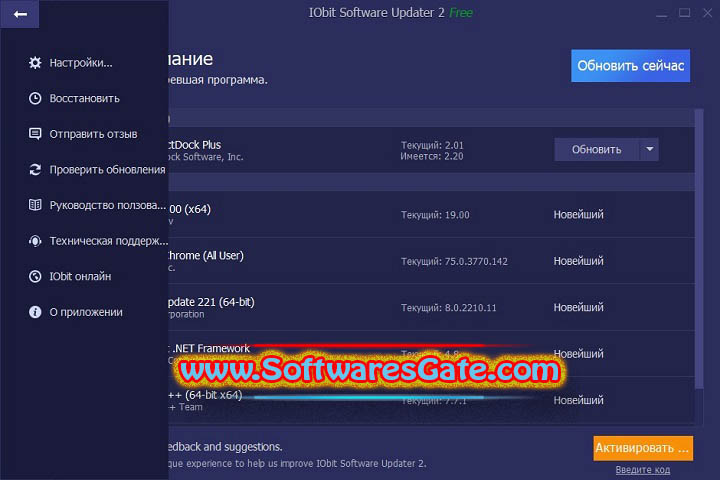720x480 pixels.
Task: Click Новейший status in the .NET Framework row
Action: coord(578,354)
